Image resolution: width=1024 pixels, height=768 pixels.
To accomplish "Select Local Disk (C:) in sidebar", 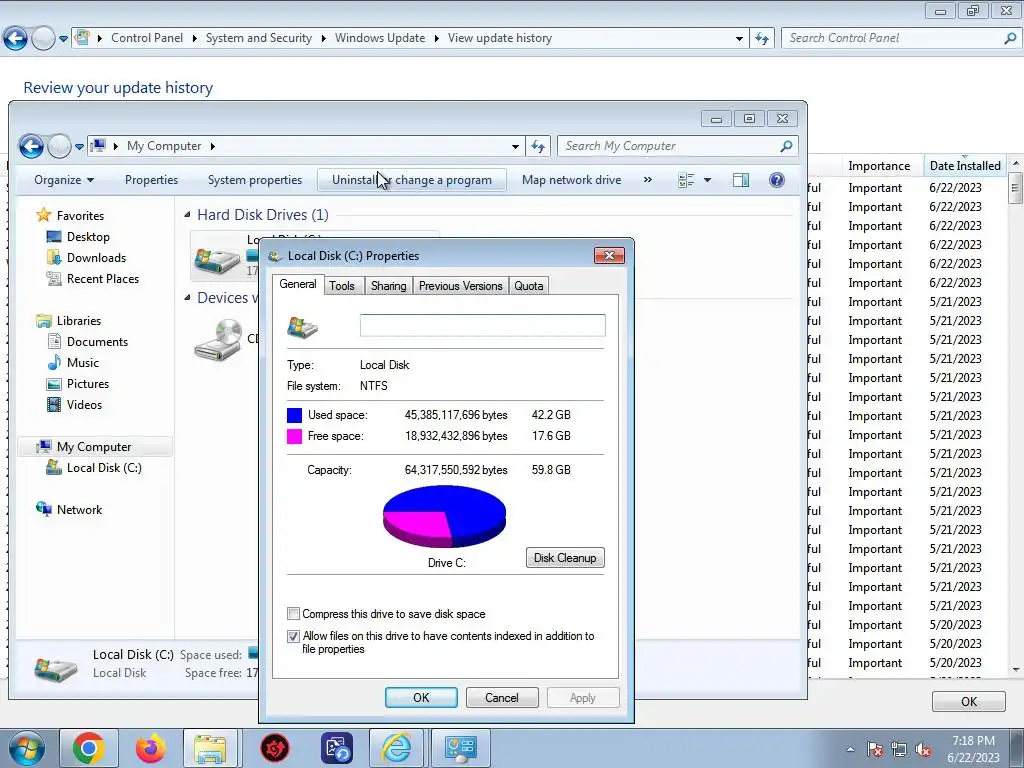I will (x=104, y=468).
